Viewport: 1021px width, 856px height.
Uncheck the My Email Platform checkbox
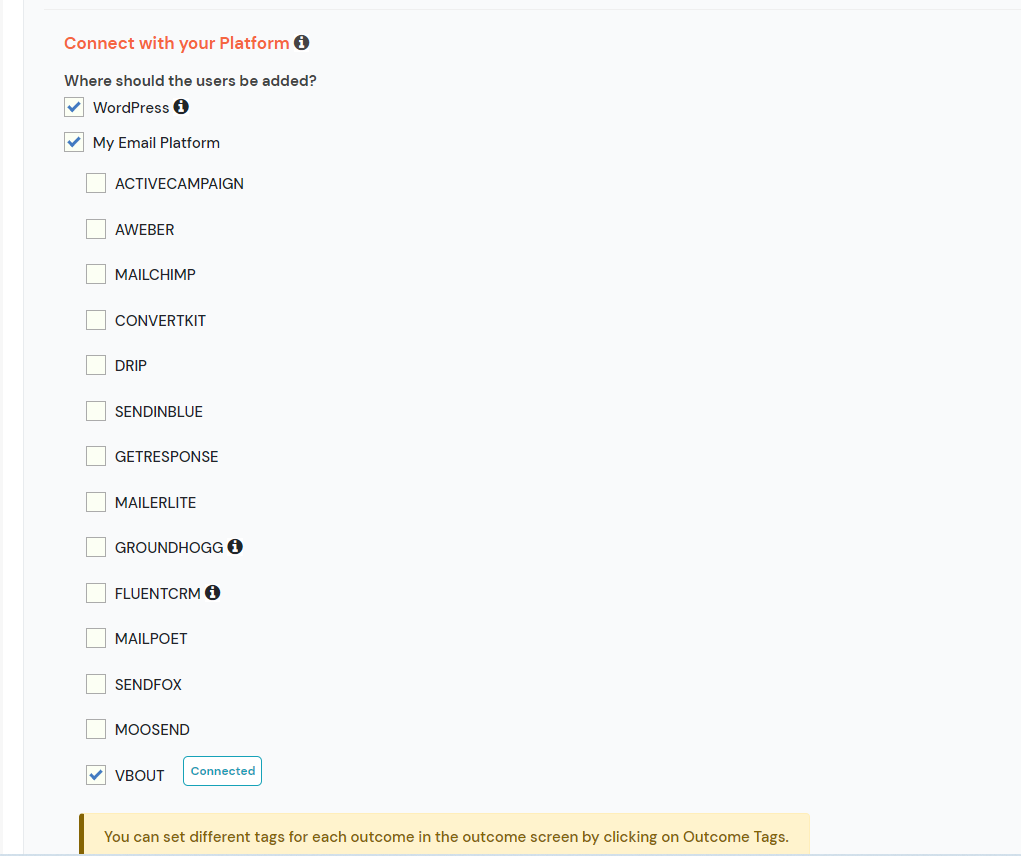point(74,142)
